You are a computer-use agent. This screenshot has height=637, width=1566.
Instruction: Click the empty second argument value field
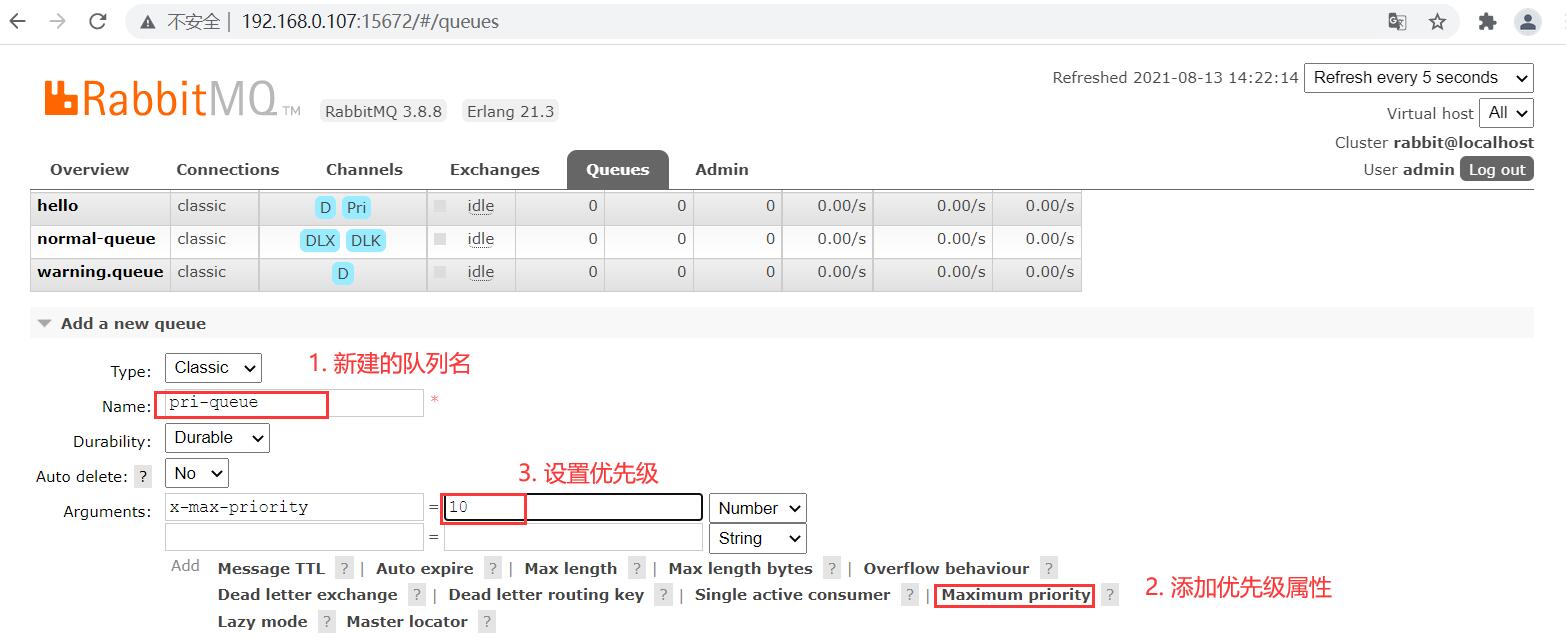(573, 538)
